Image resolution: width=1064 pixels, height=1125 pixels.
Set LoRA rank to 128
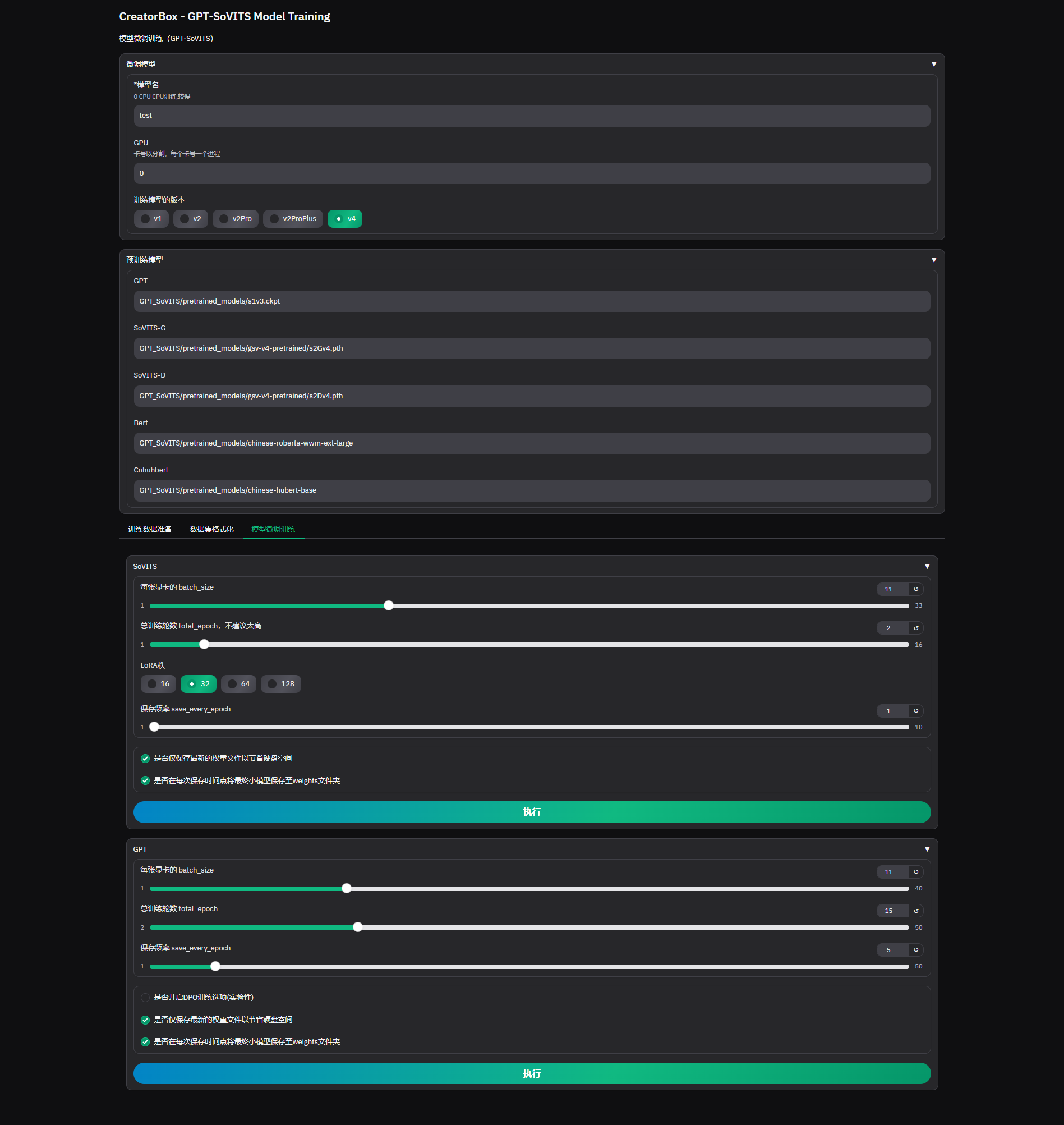tap(281, 683)
